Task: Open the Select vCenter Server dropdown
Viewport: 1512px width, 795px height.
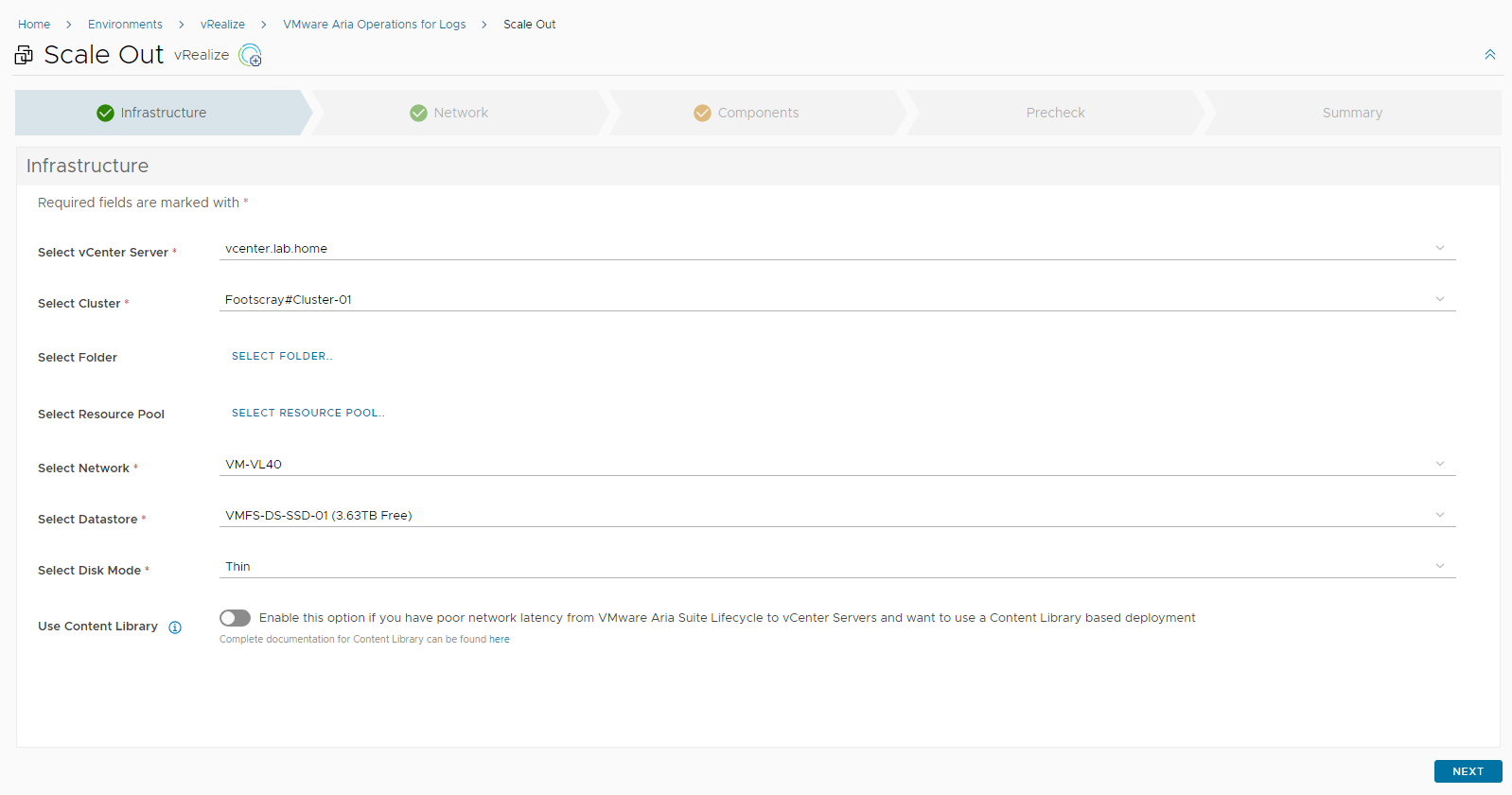Action: (836, 249)
